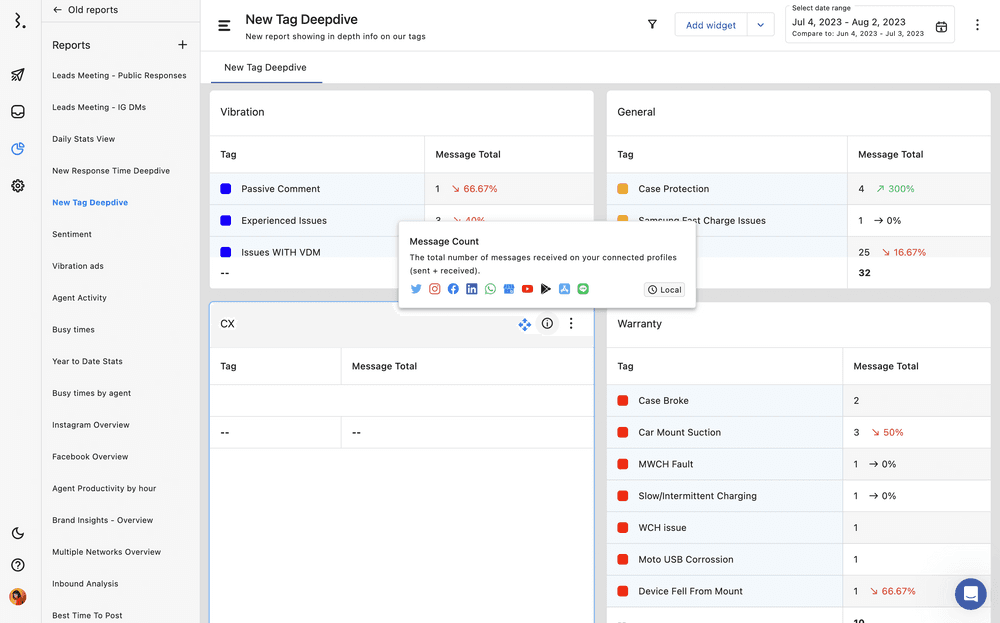
Task: Expand the Add widget dropdown arrow
Action: point(760,25)
